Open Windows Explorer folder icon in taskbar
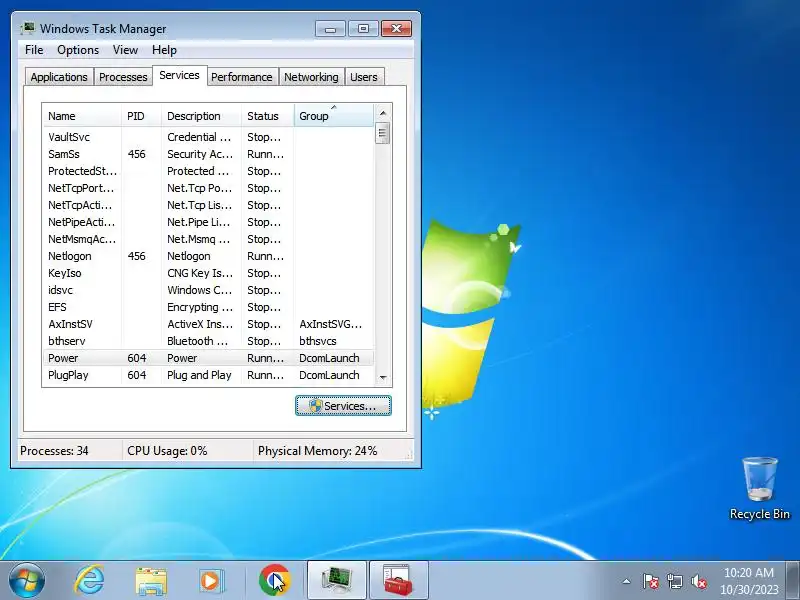Viewport: 800px width, 600px height. (x=151, y=581)
